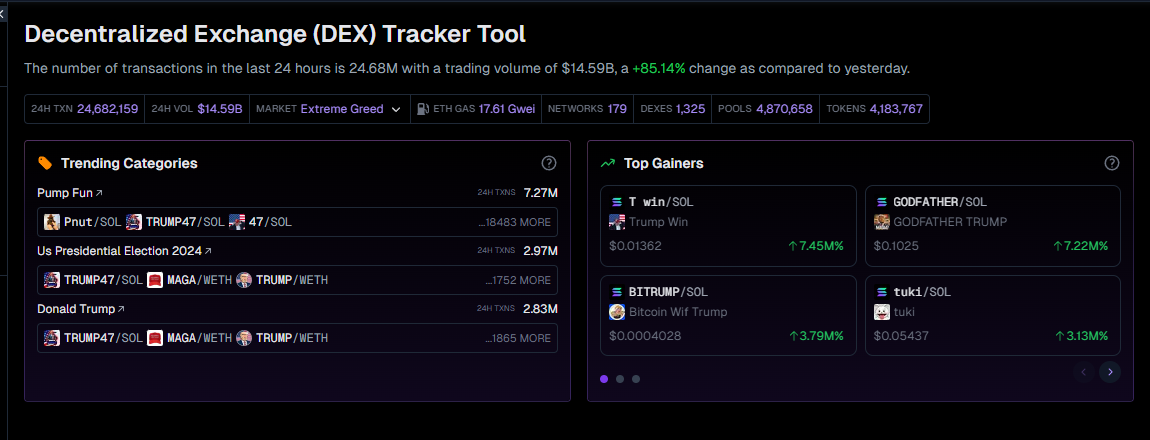Click MAGA token icon in Donald Trump row
Image resolution: width=1150 pixels, height=440 pixels.
click(155, 338)
